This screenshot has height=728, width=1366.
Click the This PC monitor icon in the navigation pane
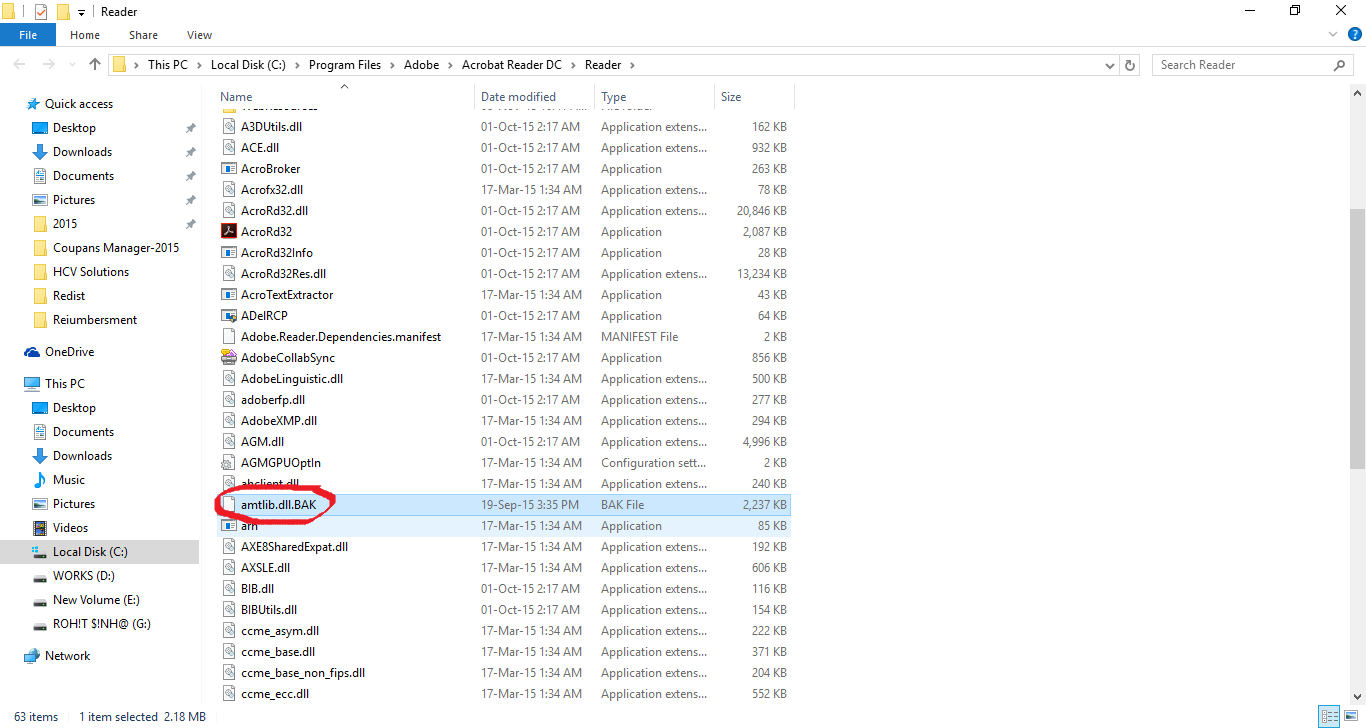[x=33, y=384]
